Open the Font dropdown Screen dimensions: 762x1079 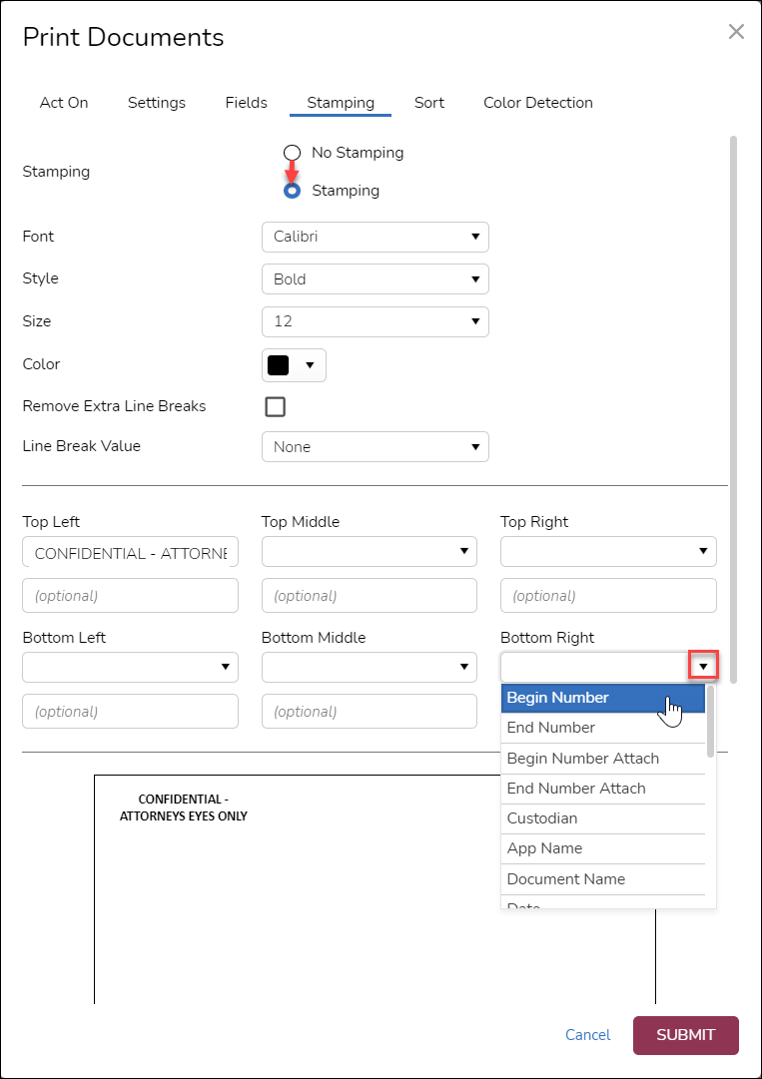point(375,237)
